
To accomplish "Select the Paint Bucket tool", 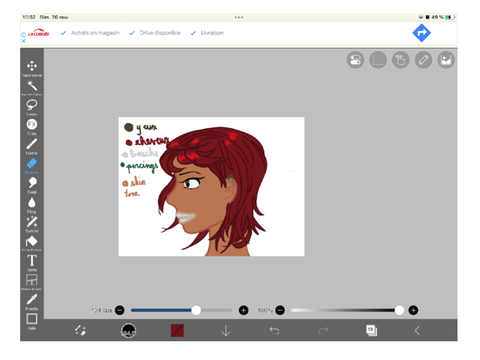I will [x=32, y=242].
